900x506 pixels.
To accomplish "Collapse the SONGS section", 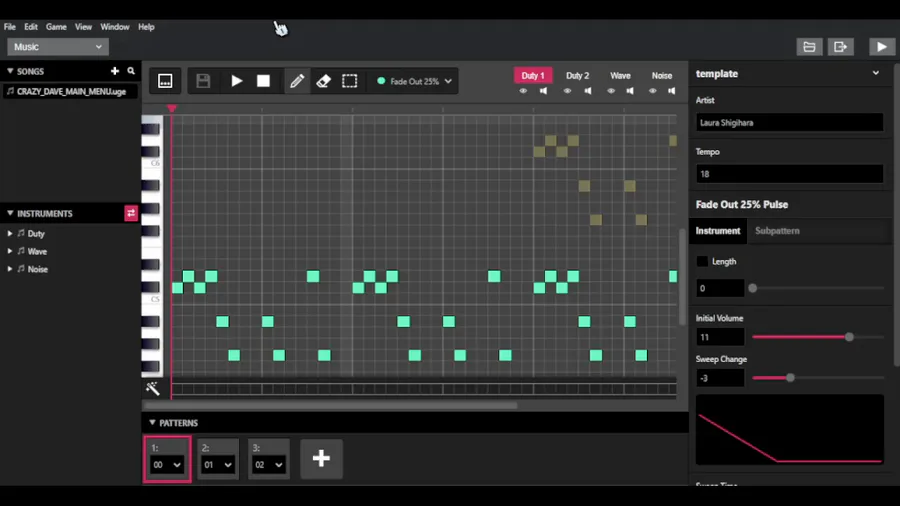I will coord(10,71).
